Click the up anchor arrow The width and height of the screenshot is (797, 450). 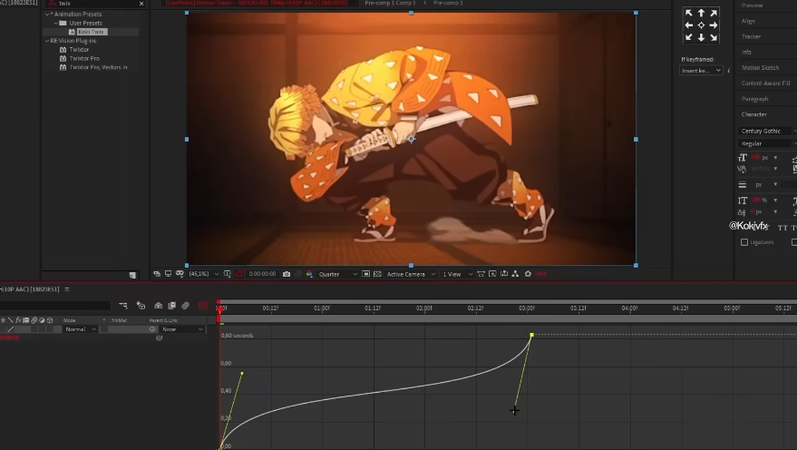click(701, 13)
